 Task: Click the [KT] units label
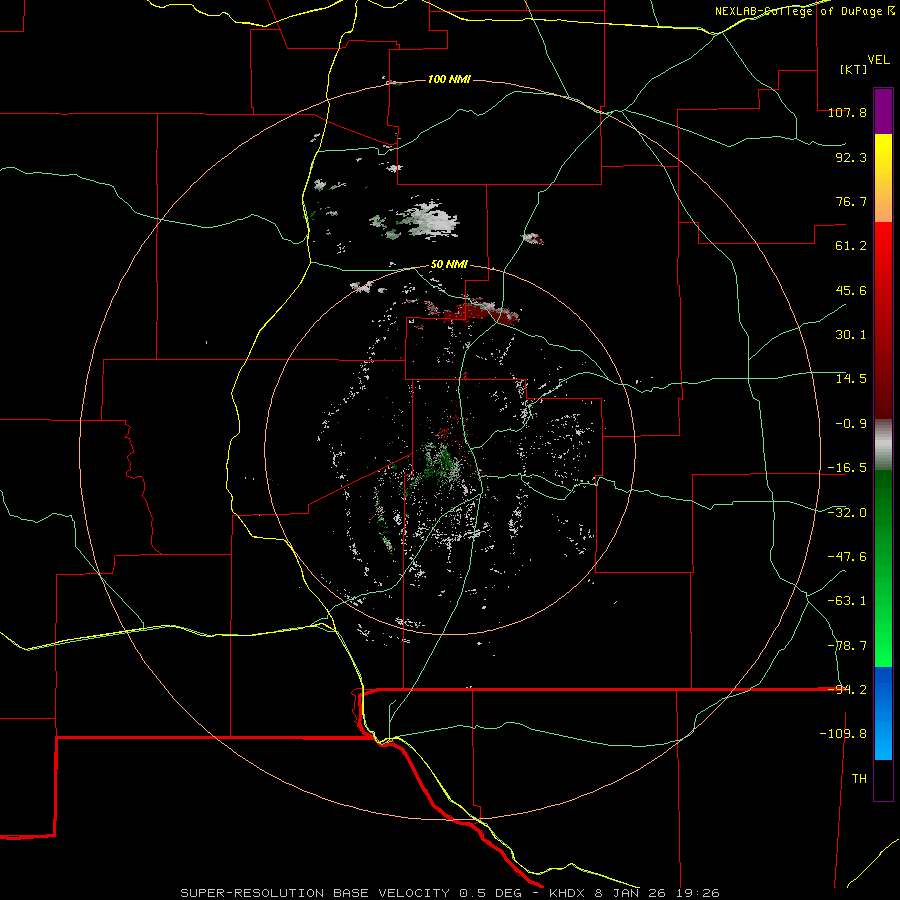[853, 69]
